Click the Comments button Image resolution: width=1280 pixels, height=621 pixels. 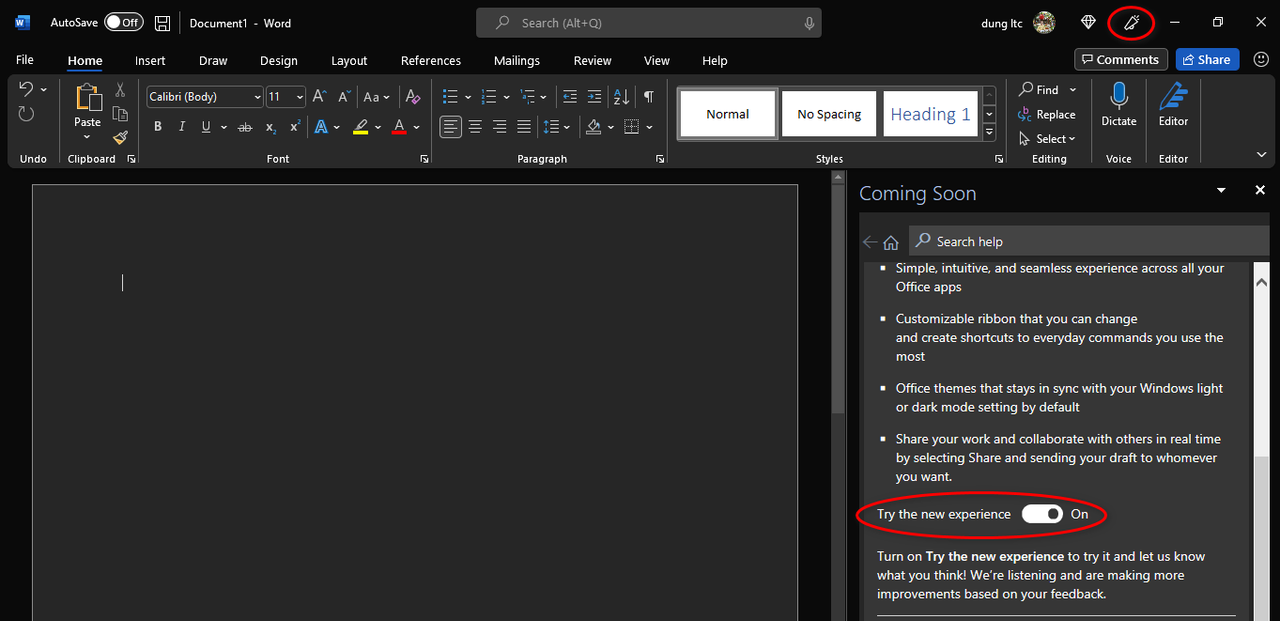click(x=1121, y=60)
